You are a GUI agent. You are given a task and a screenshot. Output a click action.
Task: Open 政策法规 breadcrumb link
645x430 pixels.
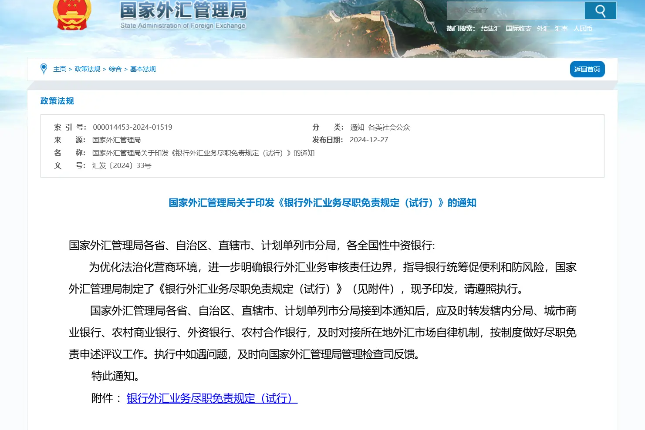(x=87, y=69)
